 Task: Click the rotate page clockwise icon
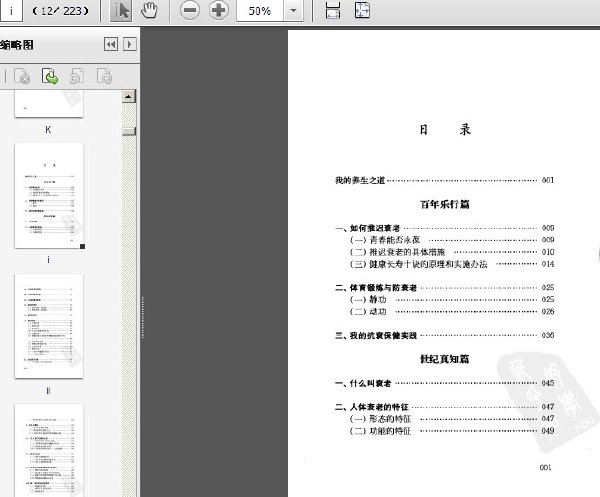coord(104,76)
